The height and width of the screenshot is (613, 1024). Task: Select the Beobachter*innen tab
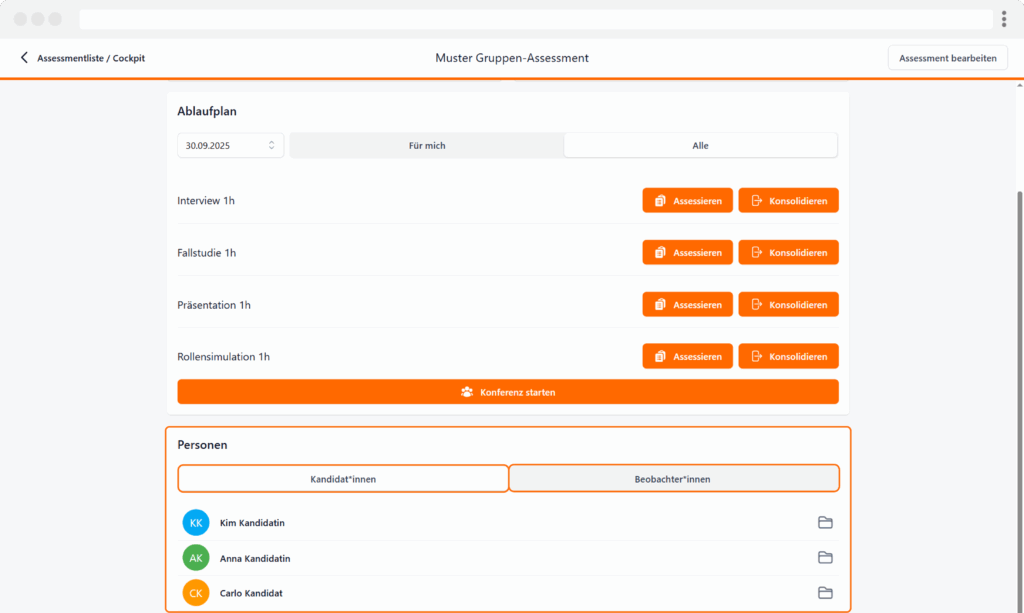(x=673, y=479)
